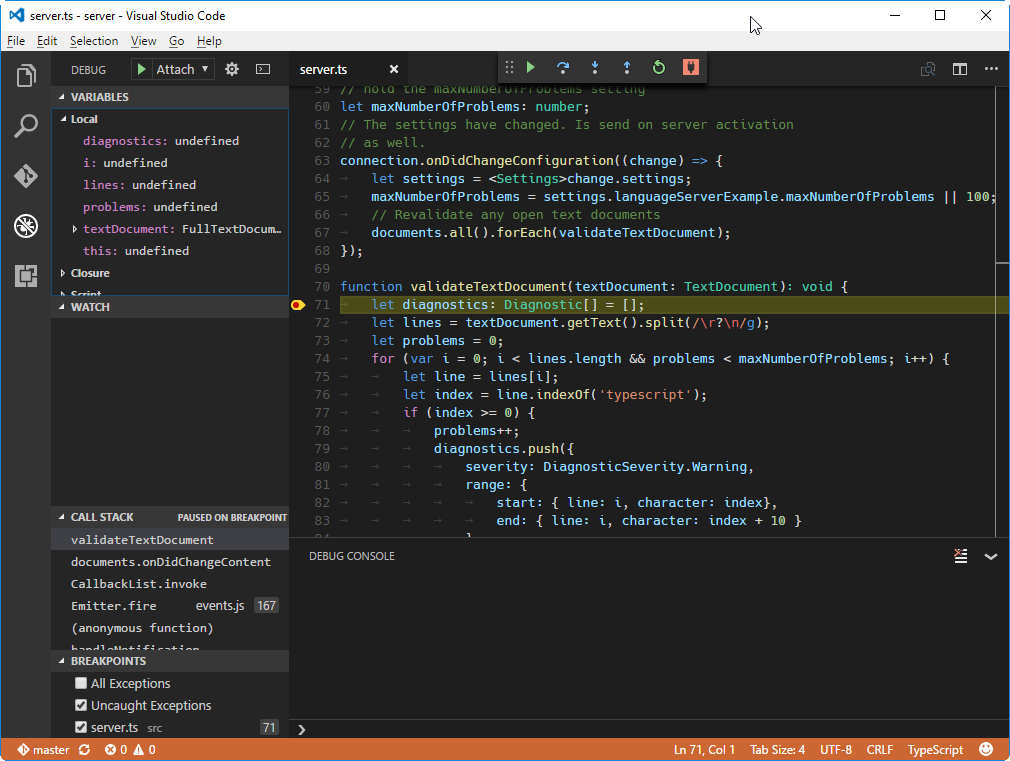Toggle the server.ts breakpoint checkbox
The width and height of the screenshot is (1010, 761).
point(80,727)
